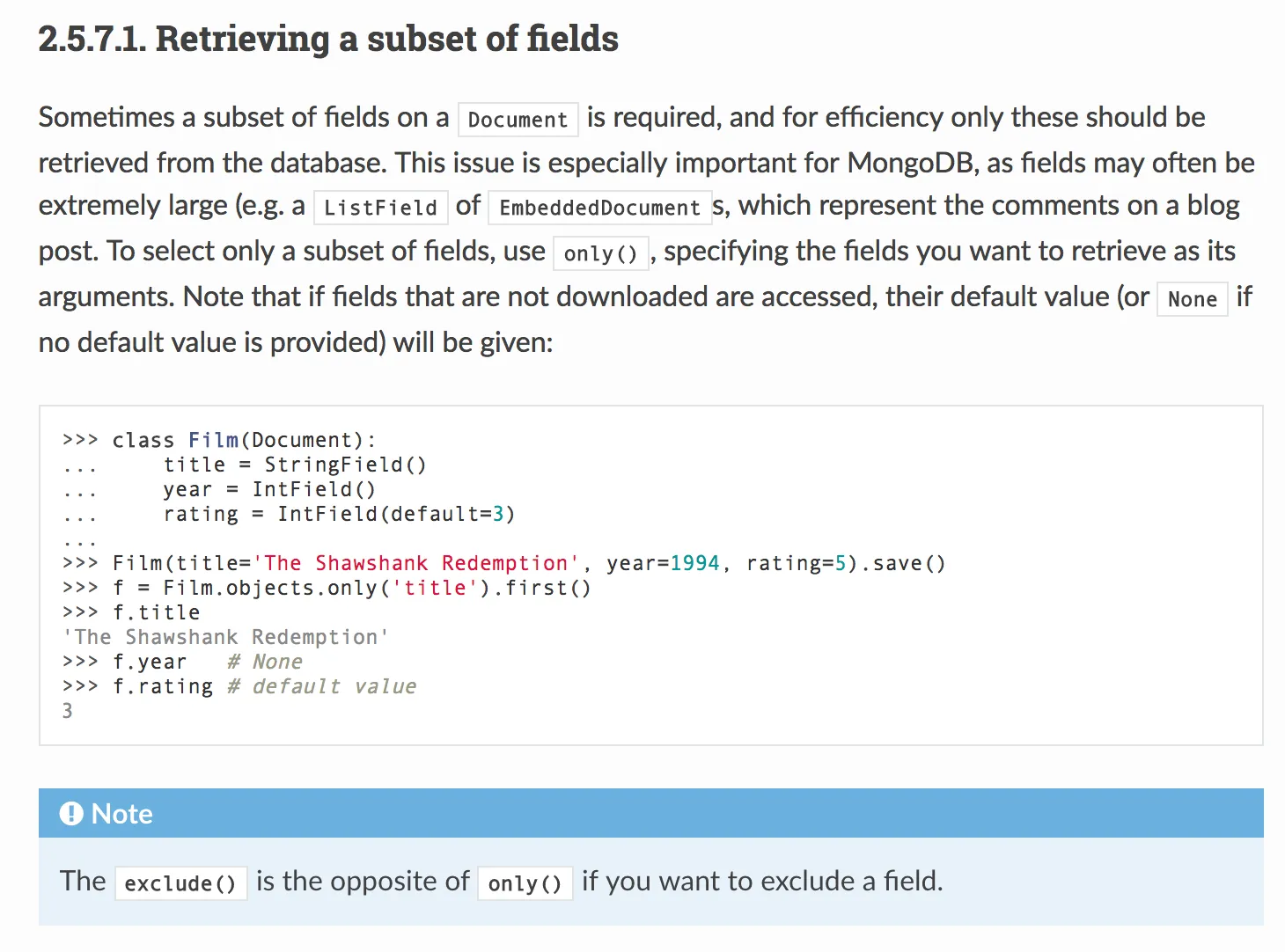The image size is (1285, 952).
Task: Click the year=1994 argument in the code
Action: pos(663,563)
